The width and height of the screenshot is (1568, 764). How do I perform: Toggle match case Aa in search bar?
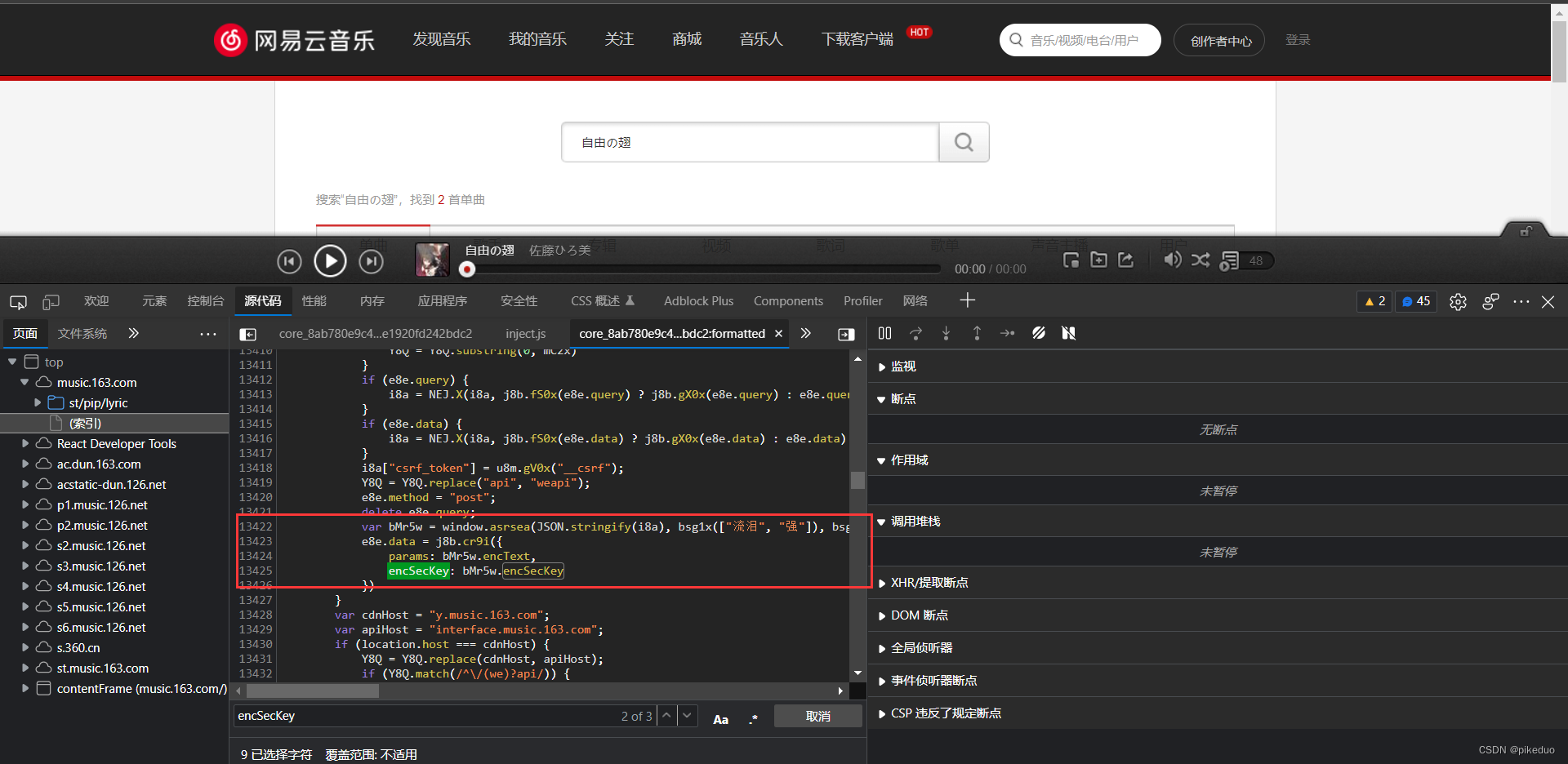tap(720, 718)
